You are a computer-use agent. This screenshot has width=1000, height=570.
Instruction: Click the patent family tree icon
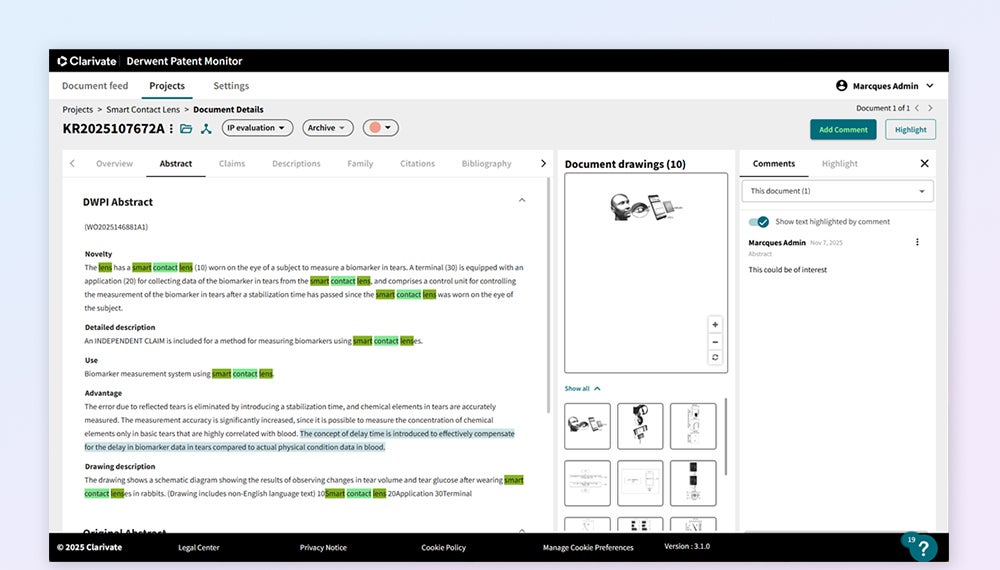click(x=206, y=128)
